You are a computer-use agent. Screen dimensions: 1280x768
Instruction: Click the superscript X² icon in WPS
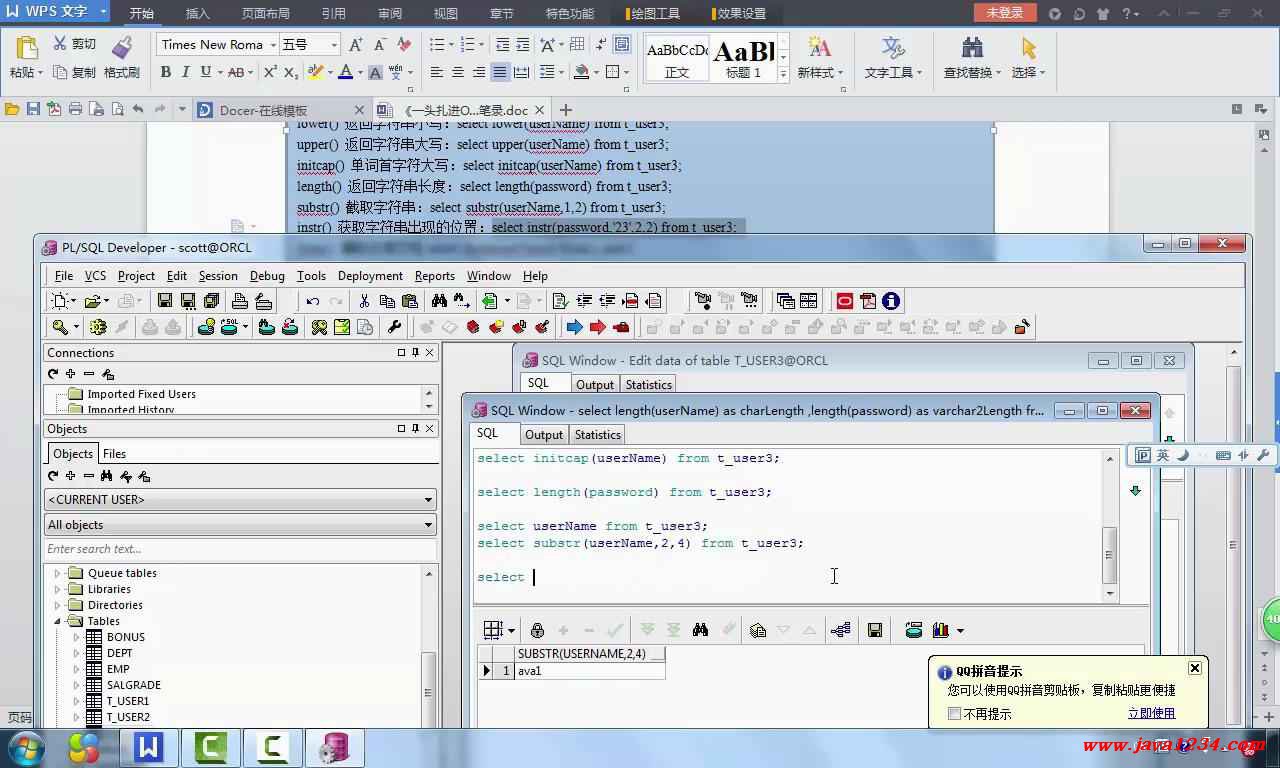click(x=270, y=72)
